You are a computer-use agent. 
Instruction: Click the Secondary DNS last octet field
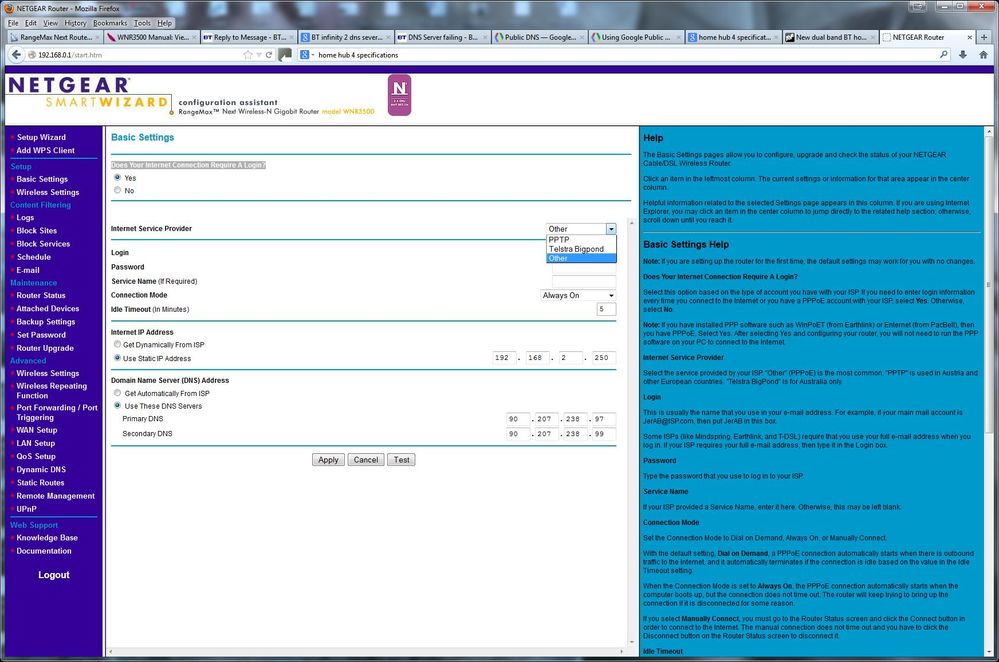604,434
